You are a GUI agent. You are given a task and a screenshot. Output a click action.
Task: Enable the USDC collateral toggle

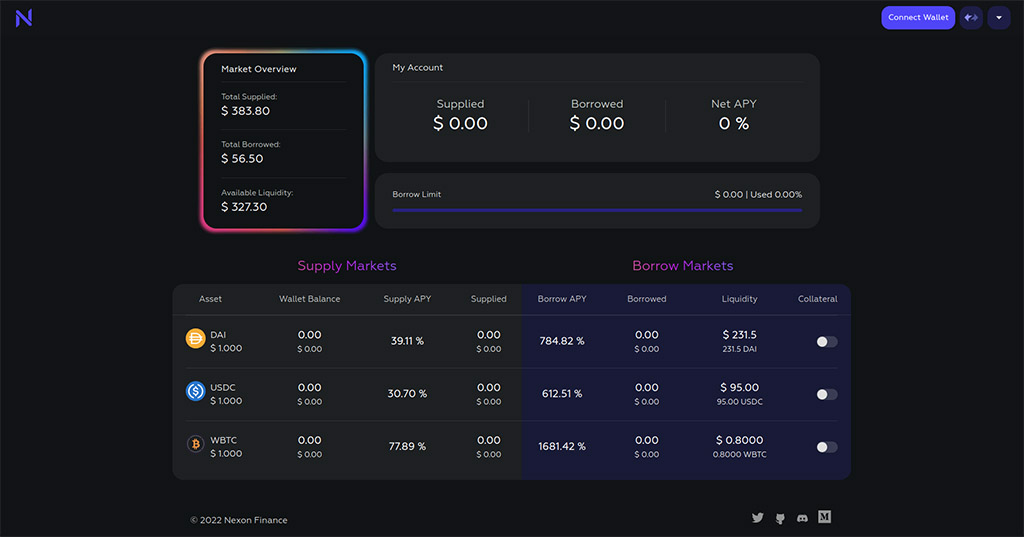click(826, 394)
